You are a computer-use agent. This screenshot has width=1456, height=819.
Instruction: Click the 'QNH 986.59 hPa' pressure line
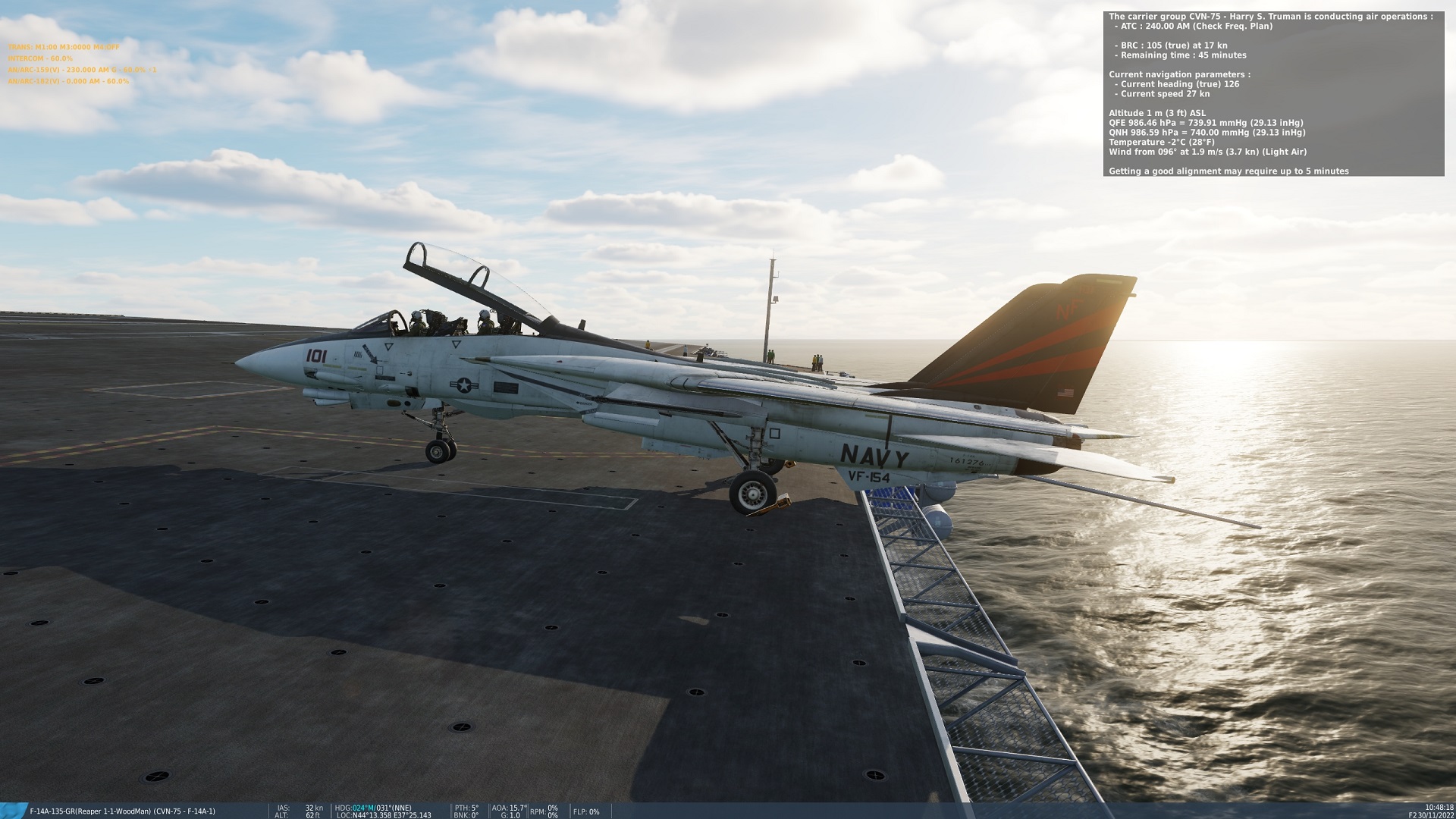tap(1207, 133)
